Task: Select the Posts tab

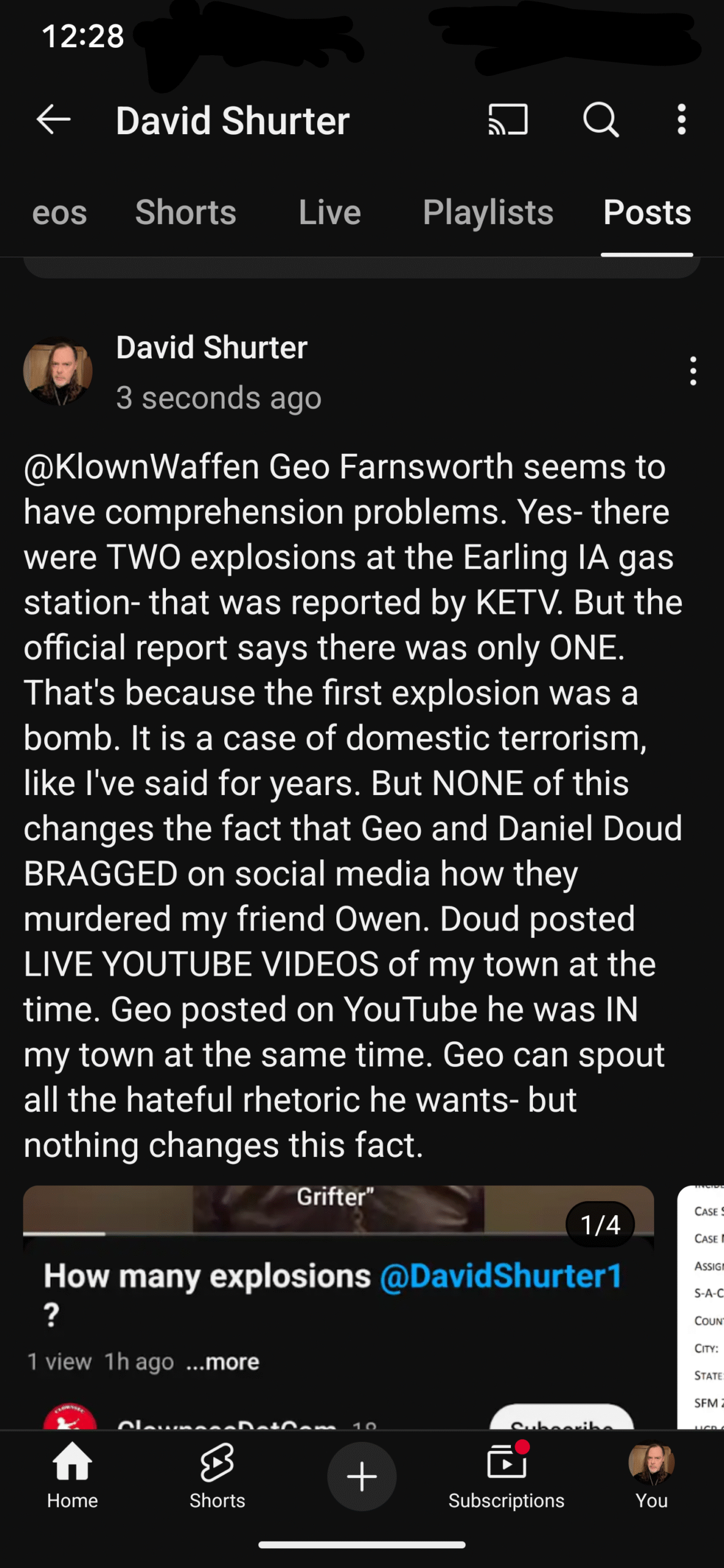Action: point(647,212)
